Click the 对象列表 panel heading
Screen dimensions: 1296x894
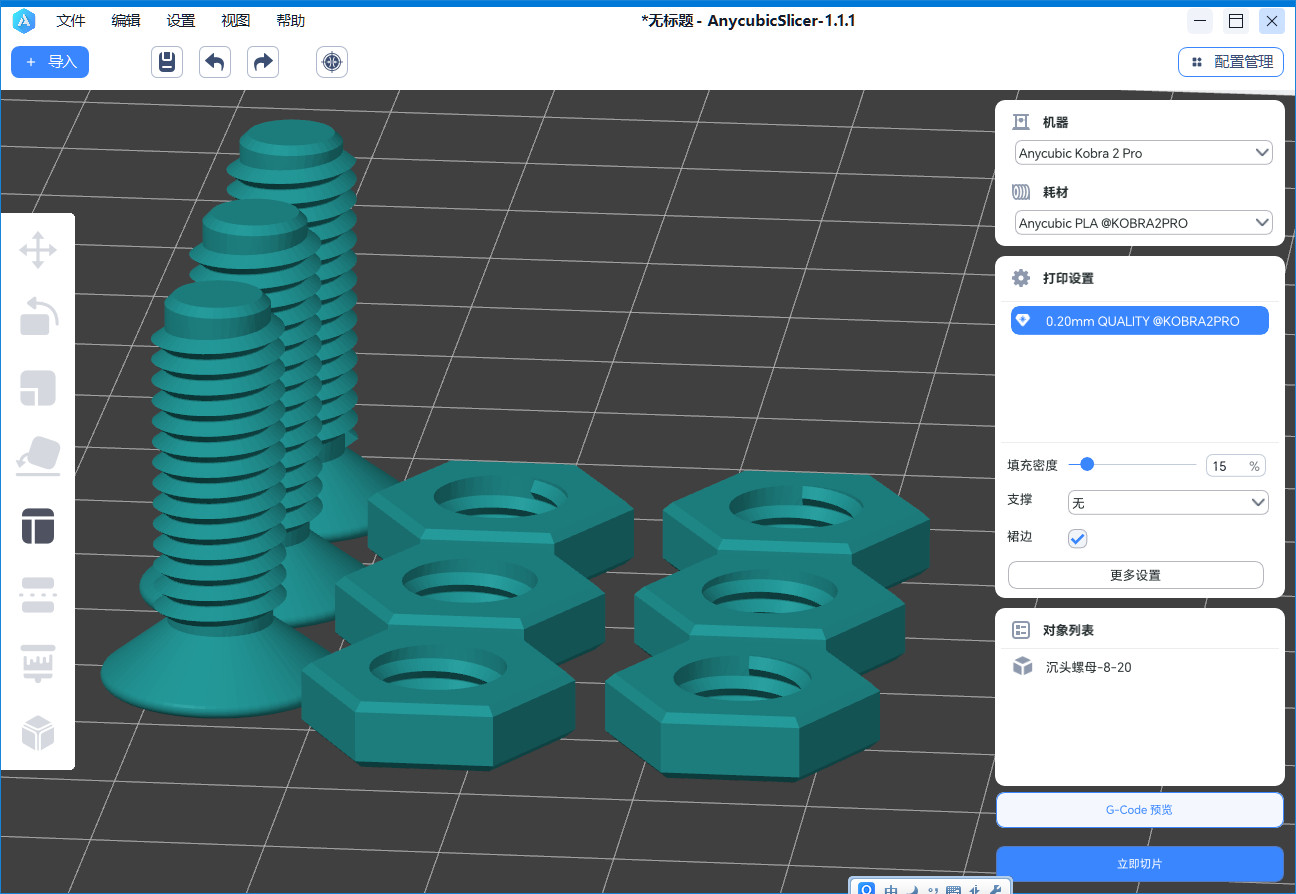1068,630
